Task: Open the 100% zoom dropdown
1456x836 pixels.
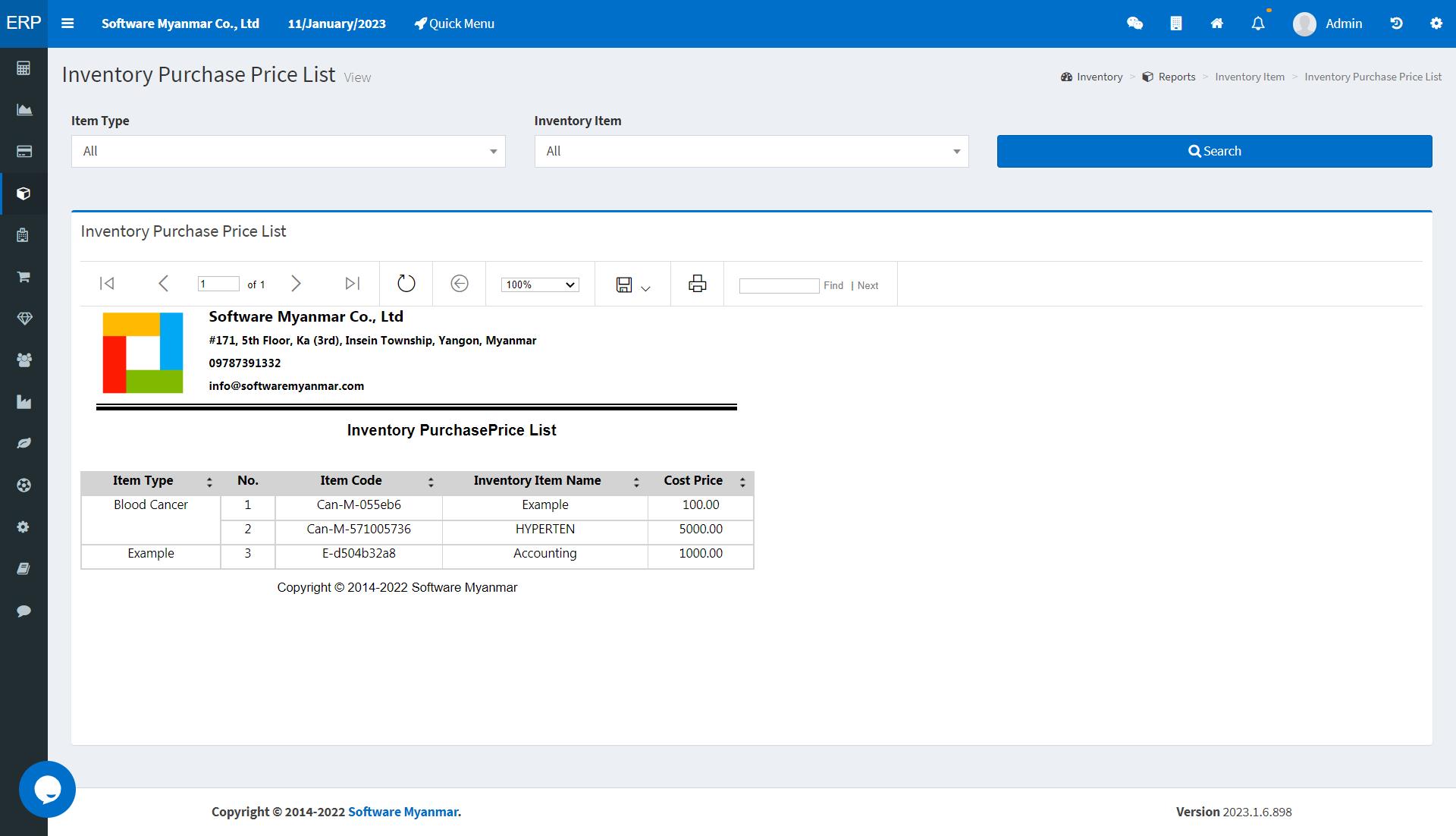Action: tap(540, 284)
